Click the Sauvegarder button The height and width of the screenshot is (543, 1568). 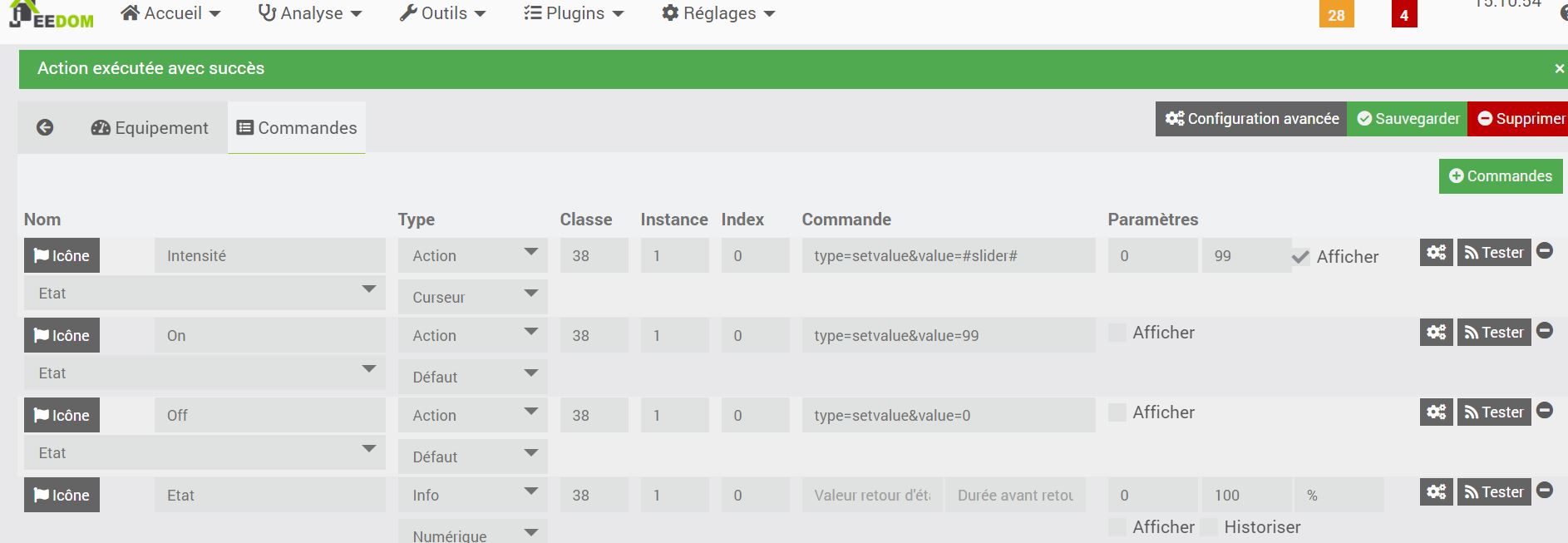point(1408,119)
